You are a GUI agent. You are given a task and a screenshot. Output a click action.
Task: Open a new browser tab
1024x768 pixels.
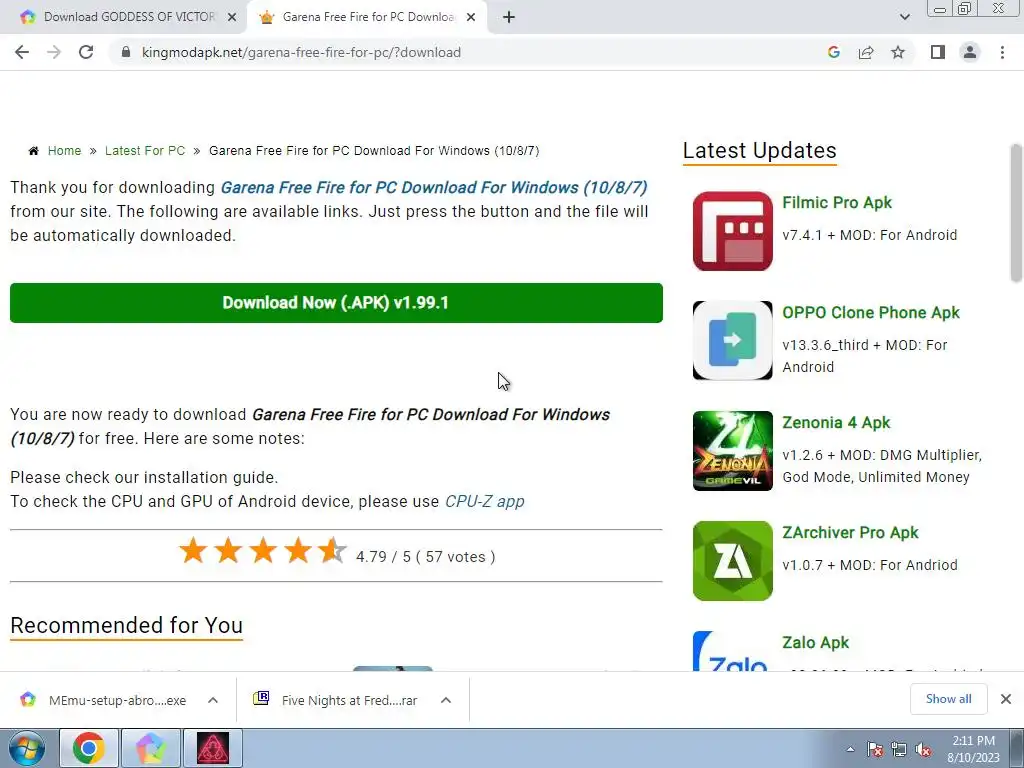[x=509, y=18]
